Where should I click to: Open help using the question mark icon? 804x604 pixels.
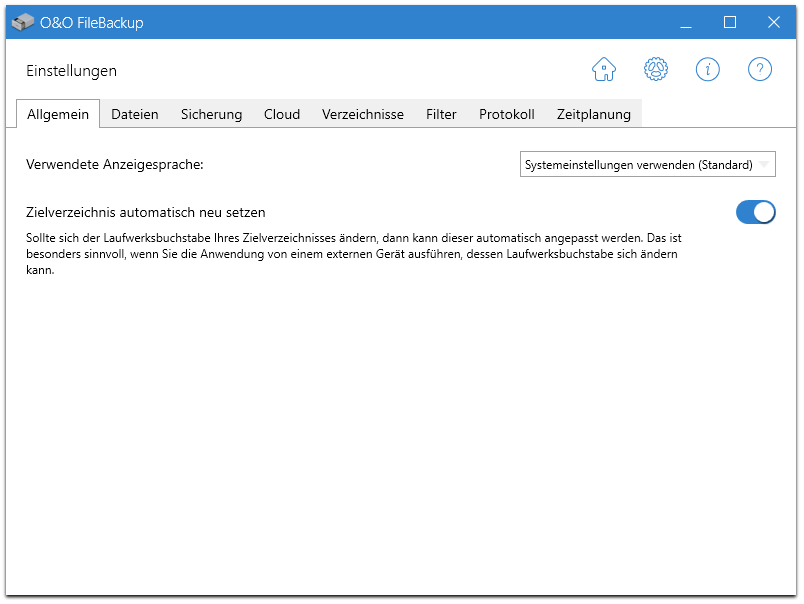click(759, 69)
